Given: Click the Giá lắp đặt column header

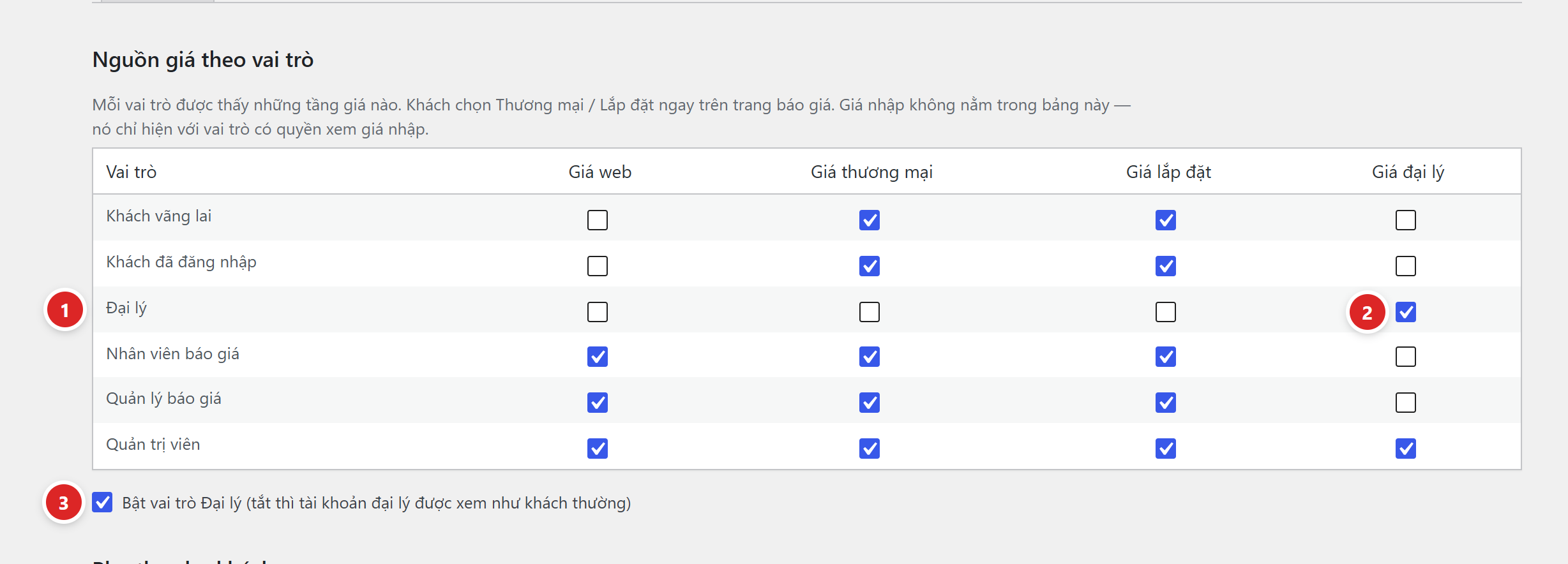Looking at the screenshot, I should 1168,172.
